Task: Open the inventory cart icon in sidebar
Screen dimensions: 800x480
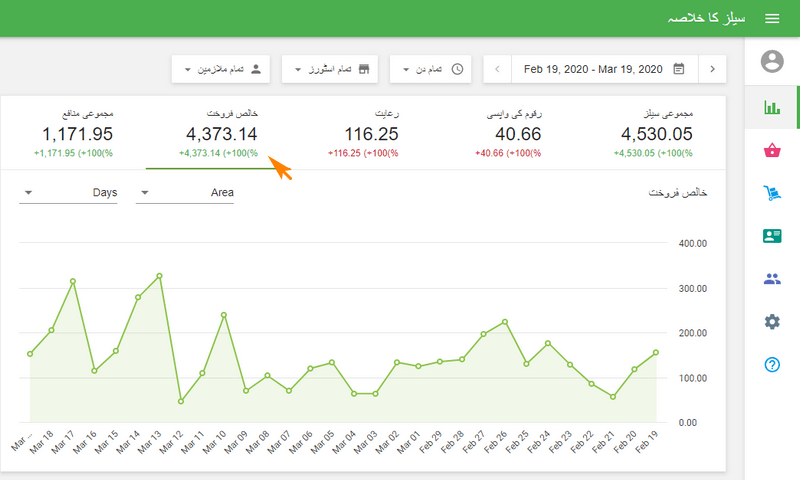Action: click(x=772, y=194)
